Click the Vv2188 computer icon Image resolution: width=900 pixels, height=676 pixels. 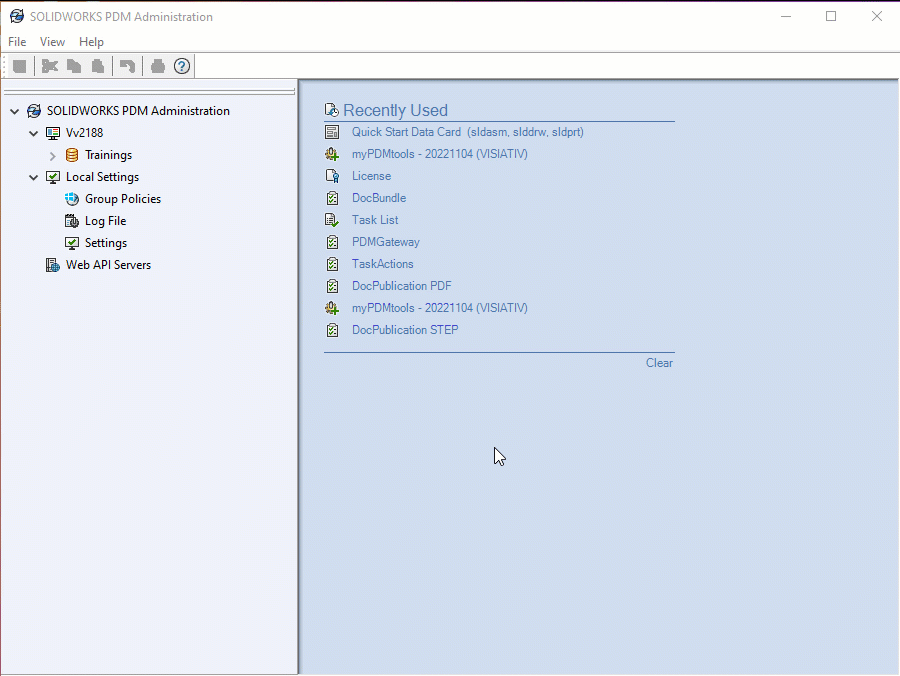coord(53,133)
